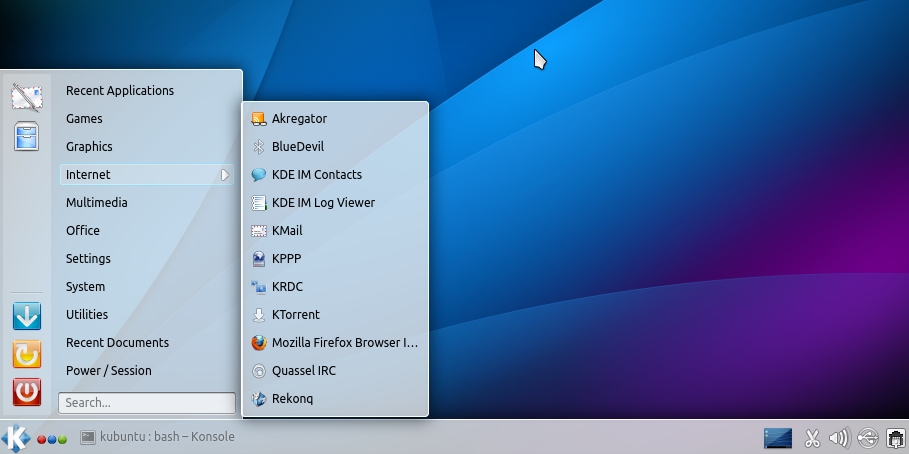Launch Mozilla Firefox Browser
The image size is (909, 454).
point(335,343)
